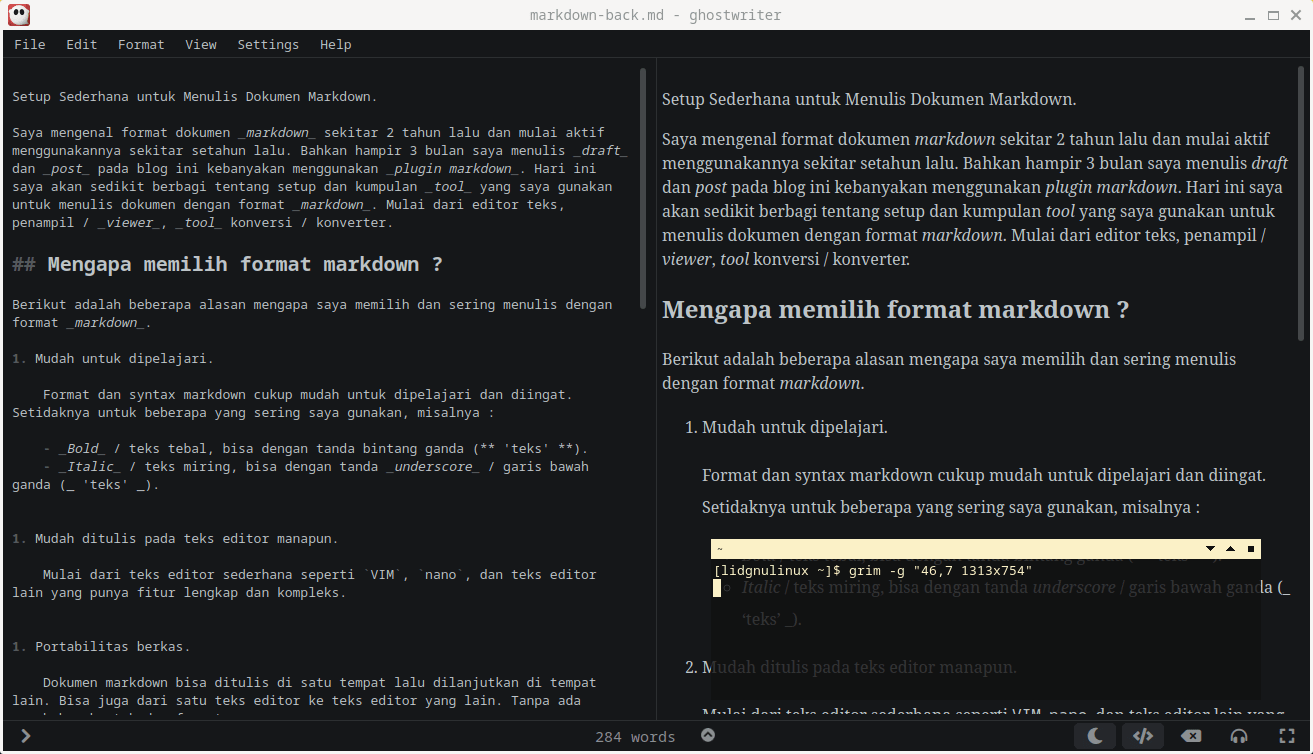This screenshot has height=754, width=1313.
Task: Close the terminal window via square icon
Action: click(x=1250, y=549)
